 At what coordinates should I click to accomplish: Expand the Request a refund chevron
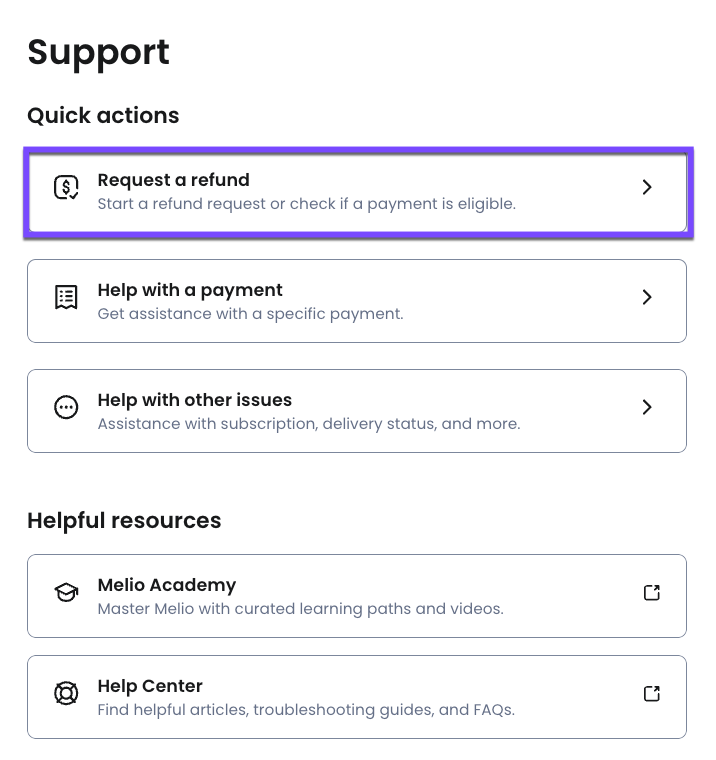647,187
